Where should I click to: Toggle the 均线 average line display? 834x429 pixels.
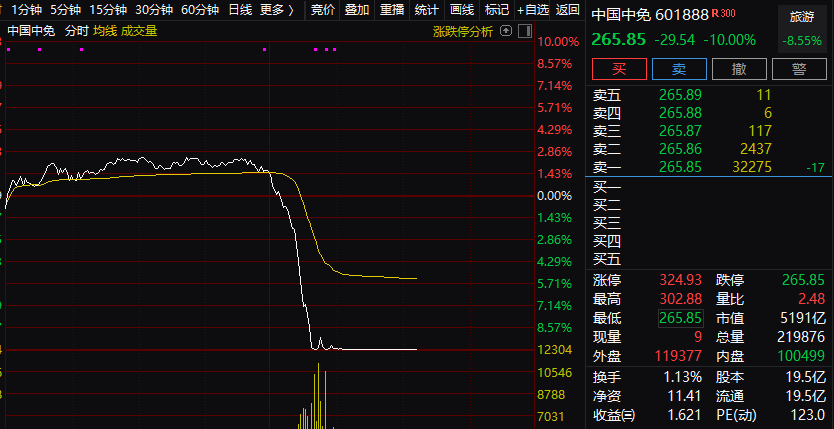click(104, 31)
